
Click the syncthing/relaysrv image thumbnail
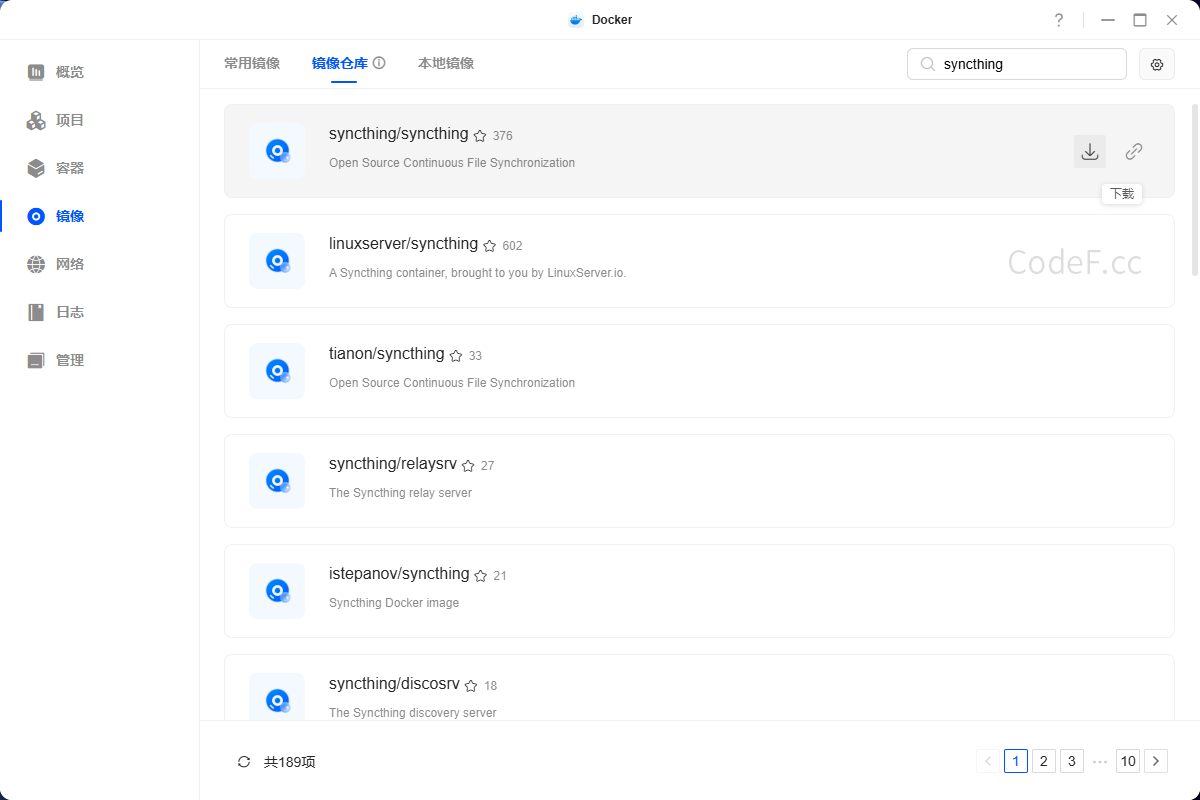(x=277, y=481)
